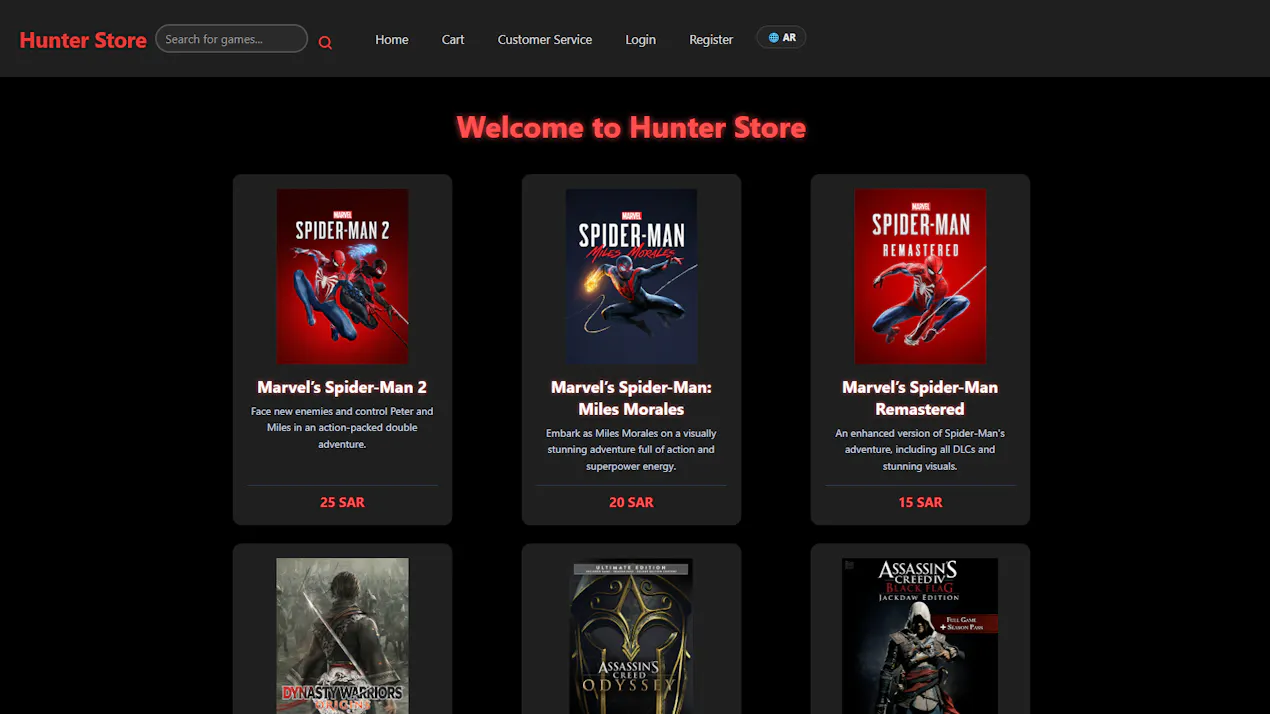Click description 'Embark as Miles Morales'
The height and width of the screenshot is (714, 1270).
[x=631, y=449]
